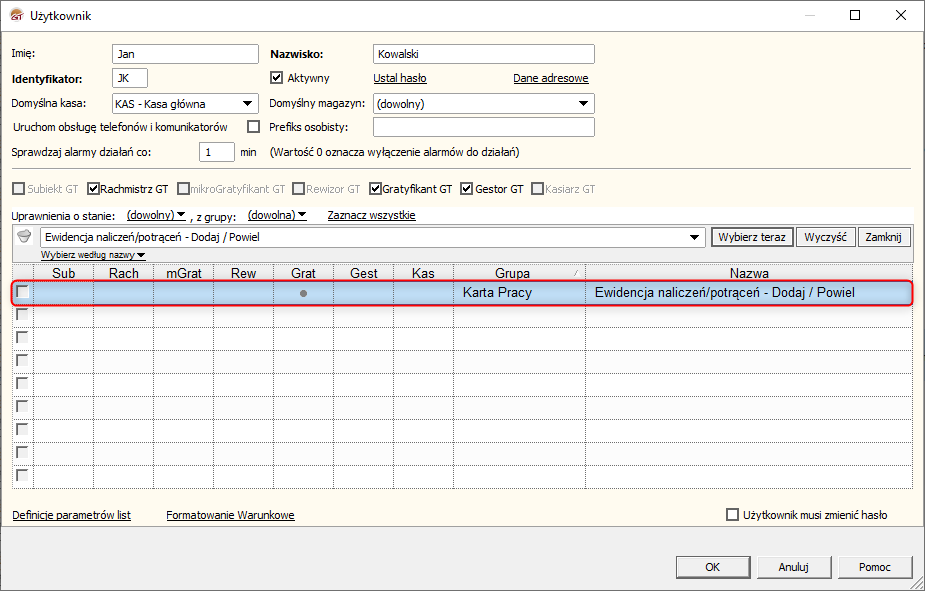Click the Zamknij filter button
The width and height of the screenshot is (925, 591).
click(883, 237)
